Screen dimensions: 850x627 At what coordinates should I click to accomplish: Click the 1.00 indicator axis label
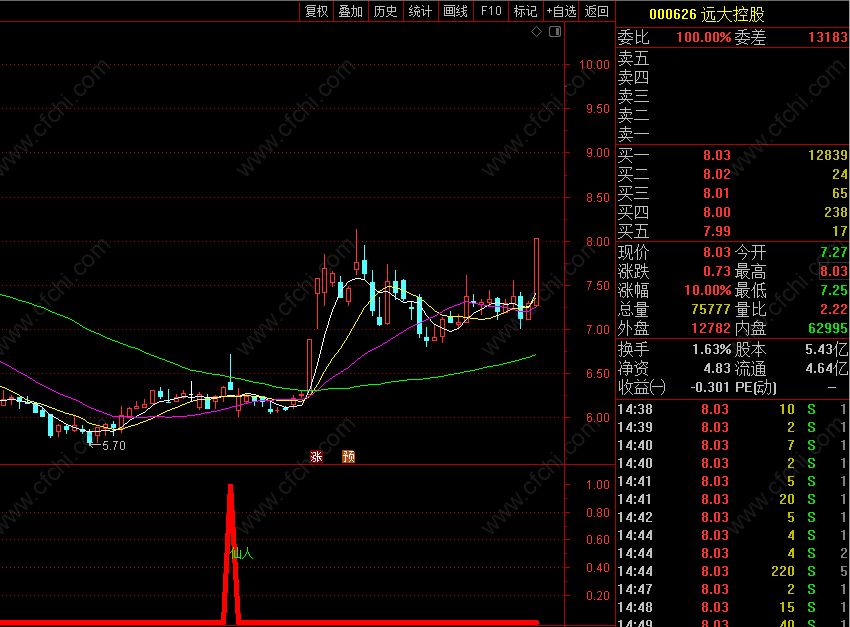pos(598,484)
